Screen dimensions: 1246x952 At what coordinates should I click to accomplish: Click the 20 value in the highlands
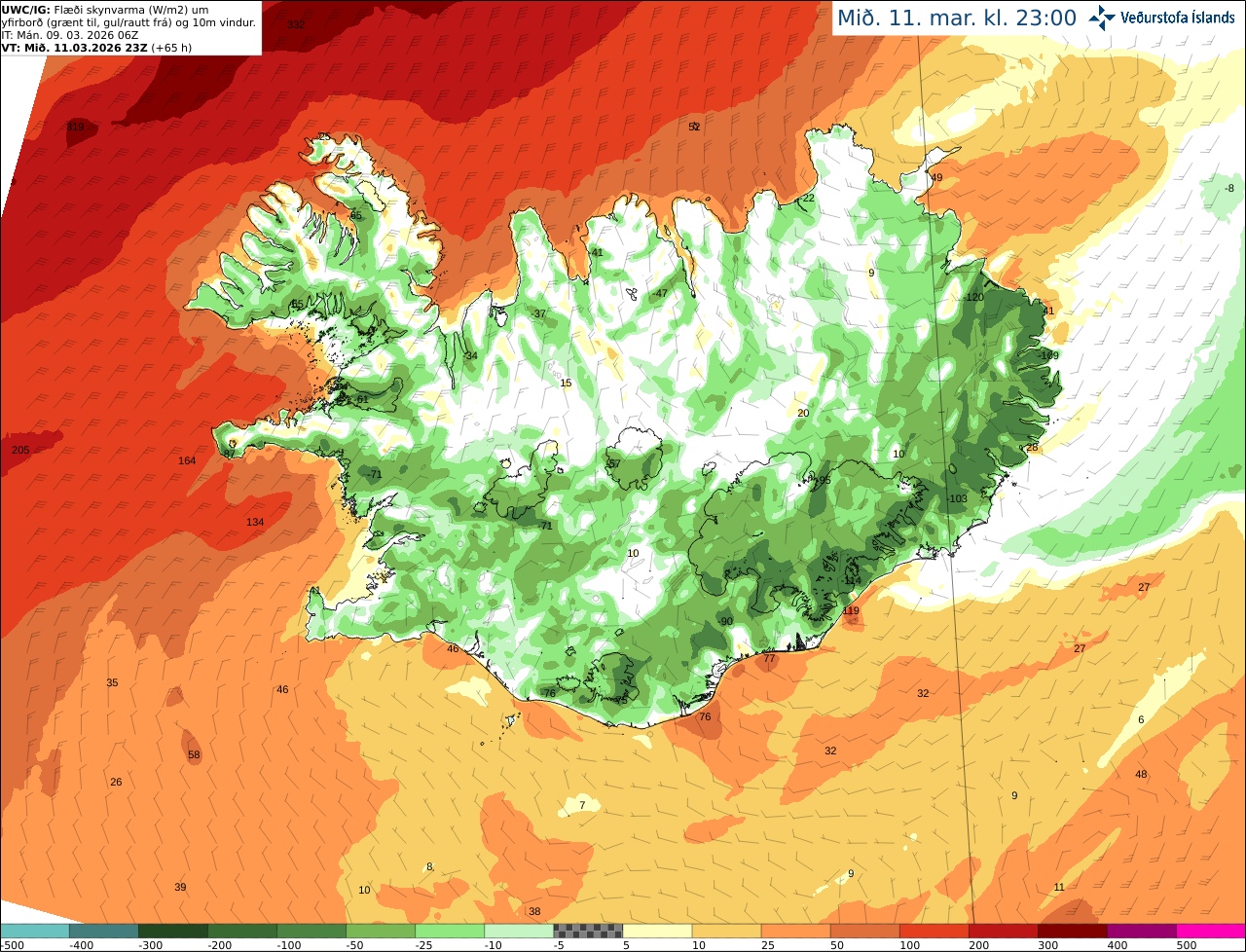[x=803, y=413]
